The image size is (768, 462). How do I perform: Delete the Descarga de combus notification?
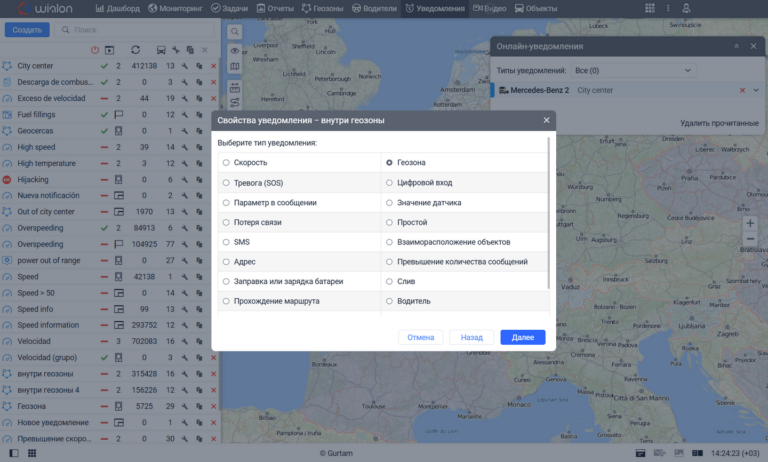click(x=213, y=82)
